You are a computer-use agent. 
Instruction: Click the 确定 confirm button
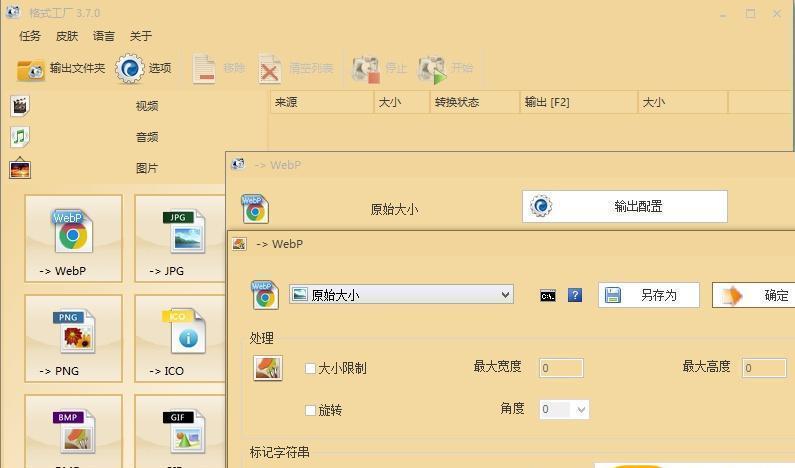pos(753,295)
